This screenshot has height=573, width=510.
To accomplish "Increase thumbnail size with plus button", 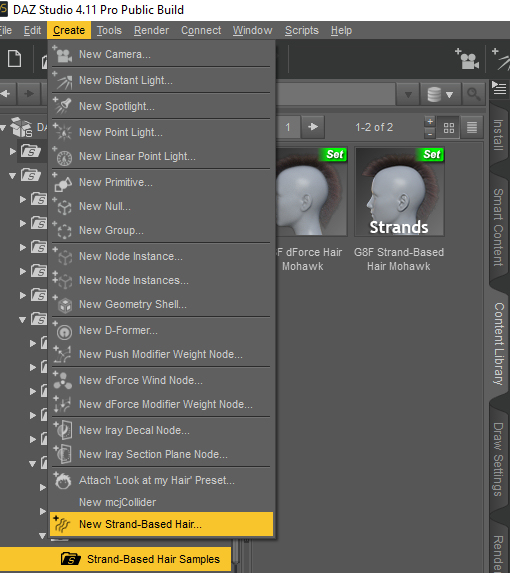I will [430, 122].
